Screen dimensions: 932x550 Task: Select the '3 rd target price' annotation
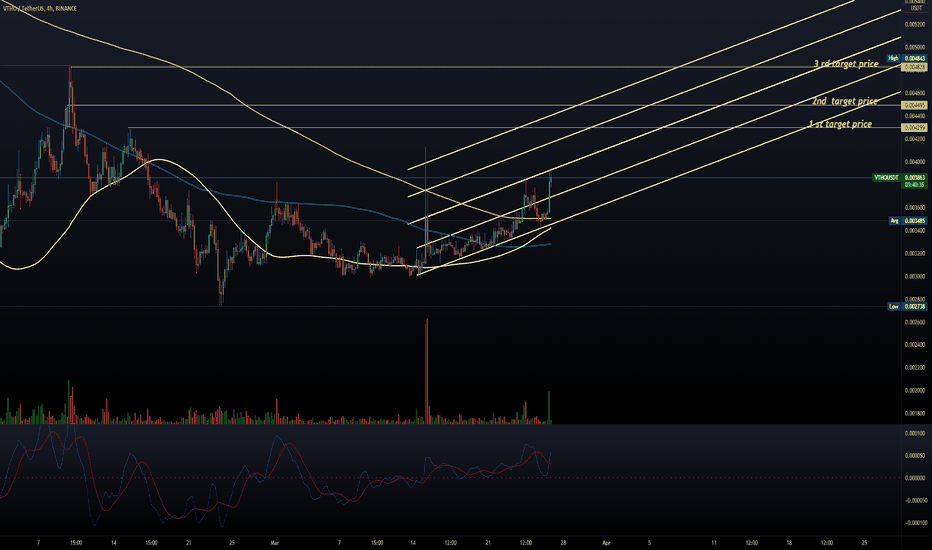tap(846, 64)
